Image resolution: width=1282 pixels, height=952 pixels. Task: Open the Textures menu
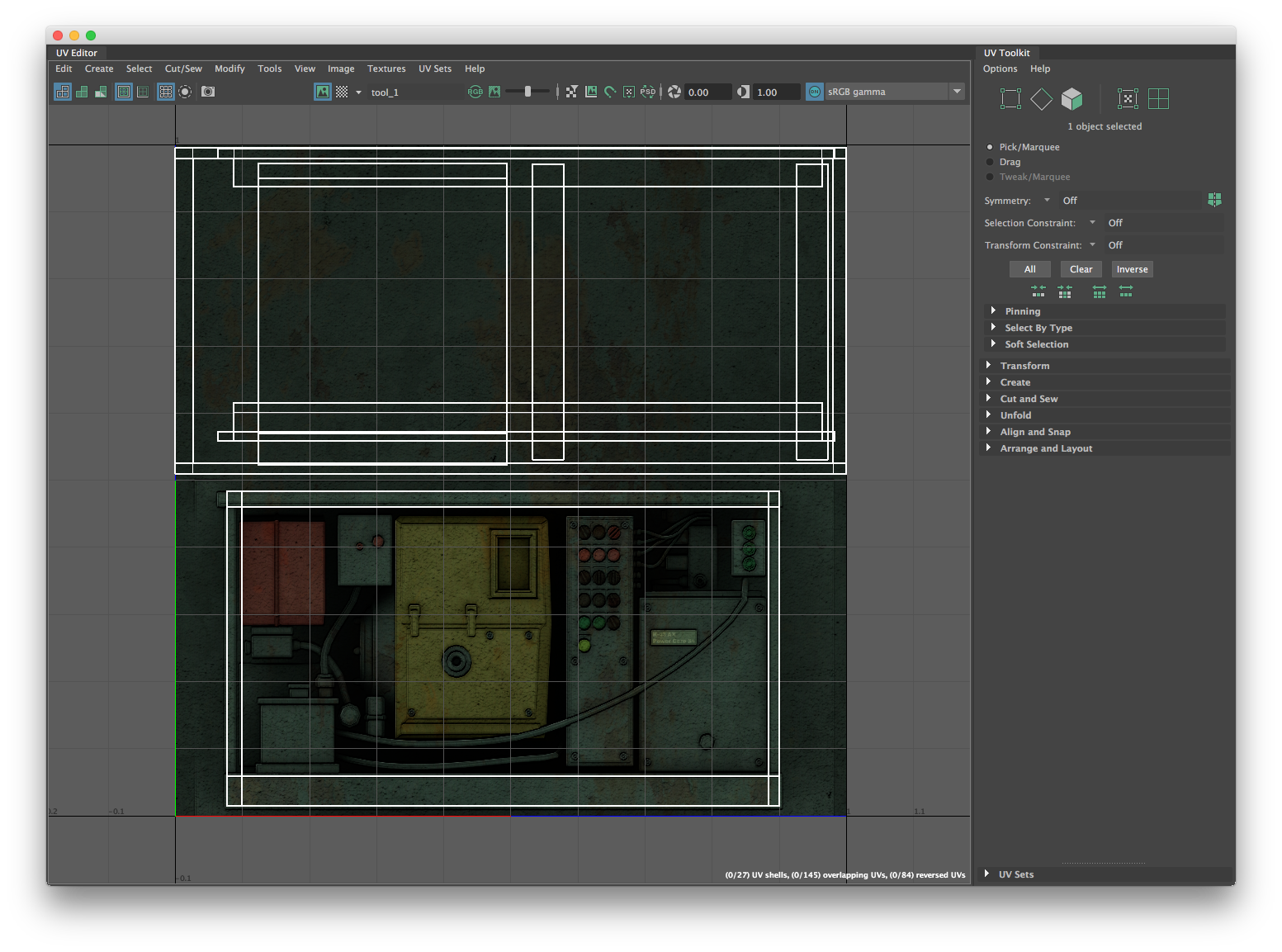pos(386,69)
